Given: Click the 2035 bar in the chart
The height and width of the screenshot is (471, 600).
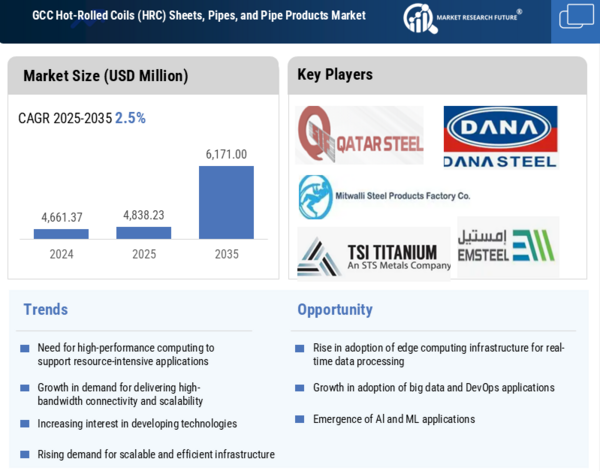Looking at the screenshot, I should (x=226, y=202).
